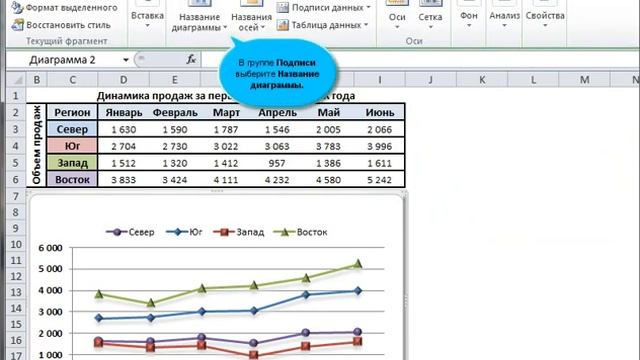This screenshot has width=640, height=360.
Task: Expand the Таблица данных arrow
Action: (x=366, y=25)
